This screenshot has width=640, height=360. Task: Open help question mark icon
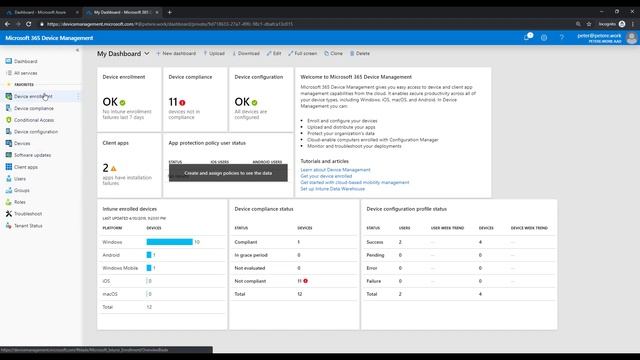click(562, 38)
